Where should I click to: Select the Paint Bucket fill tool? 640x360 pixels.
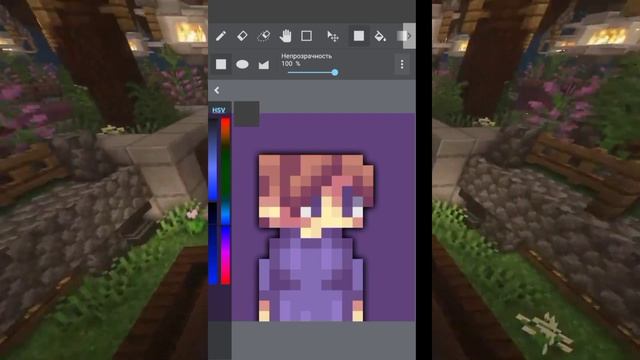380,36
